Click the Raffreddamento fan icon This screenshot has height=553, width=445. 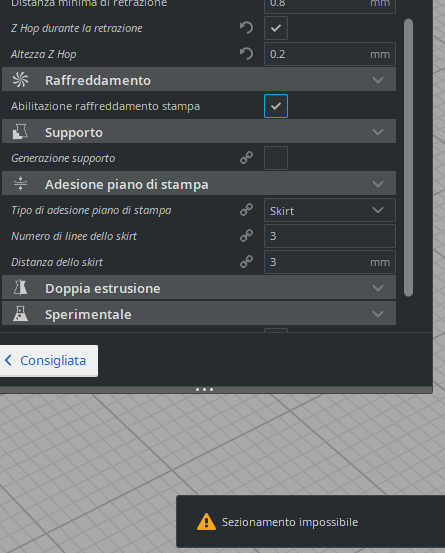[x=20, y=80]
